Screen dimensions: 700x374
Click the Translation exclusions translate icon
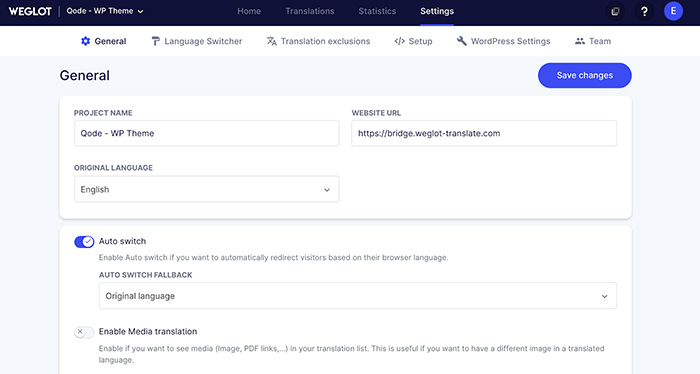[271, 41]
